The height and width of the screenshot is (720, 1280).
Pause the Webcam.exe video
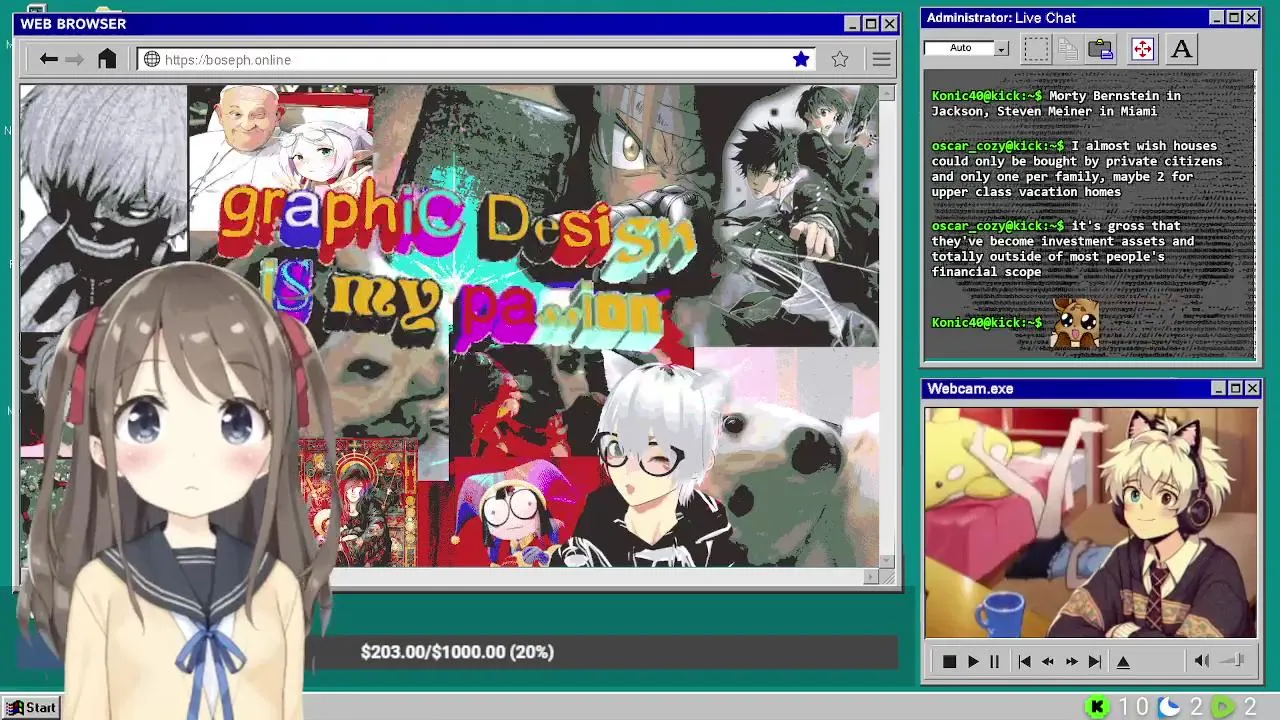tap(994, 662)
